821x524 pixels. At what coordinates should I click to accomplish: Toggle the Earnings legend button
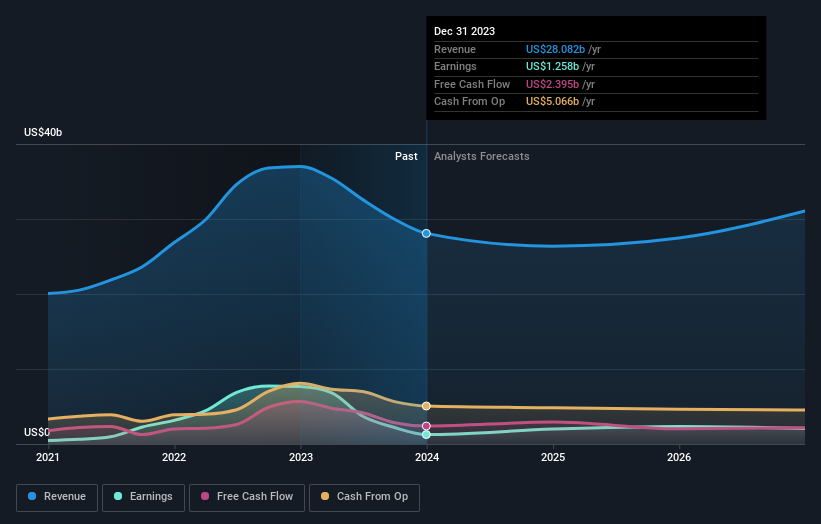(x=143, y=497)
